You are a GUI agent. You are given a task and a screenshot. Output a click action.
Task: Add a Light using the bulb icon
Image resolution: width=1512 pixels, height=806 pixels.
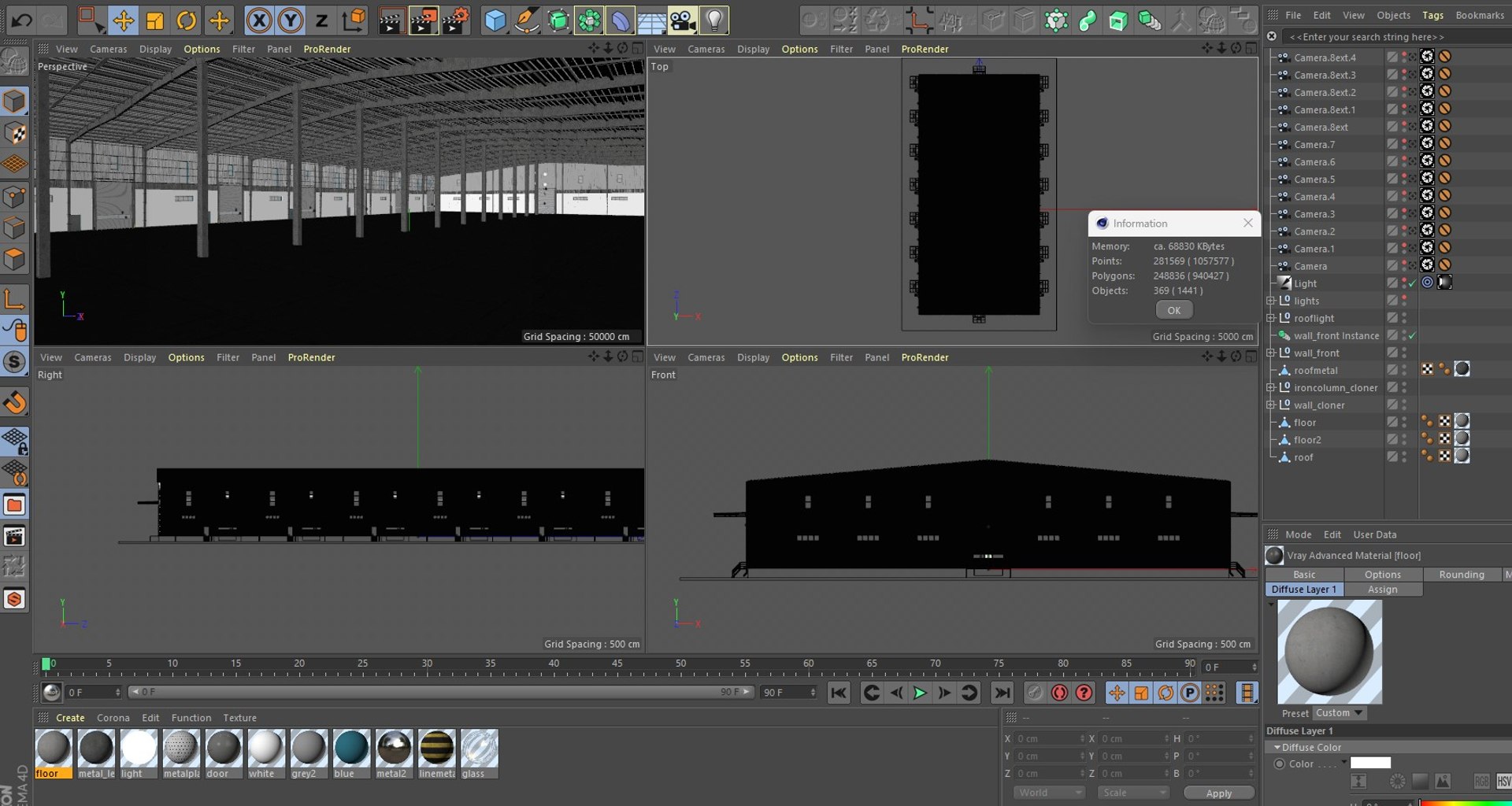(713, 20)
